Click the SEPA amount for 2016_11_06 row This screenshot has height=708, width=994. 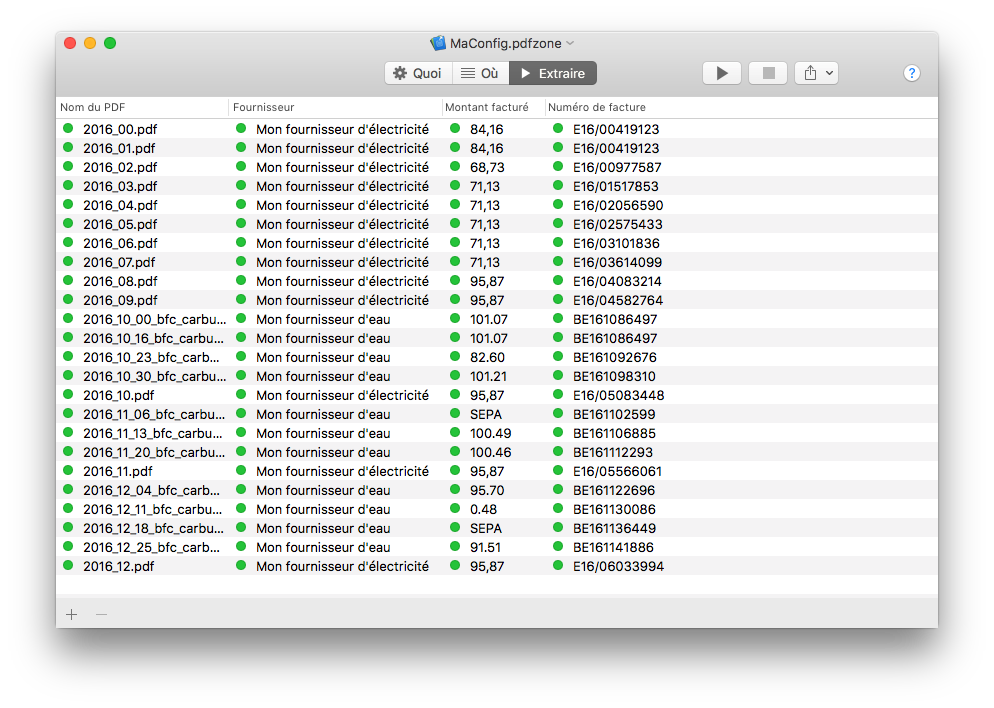[x=486, y=414]
